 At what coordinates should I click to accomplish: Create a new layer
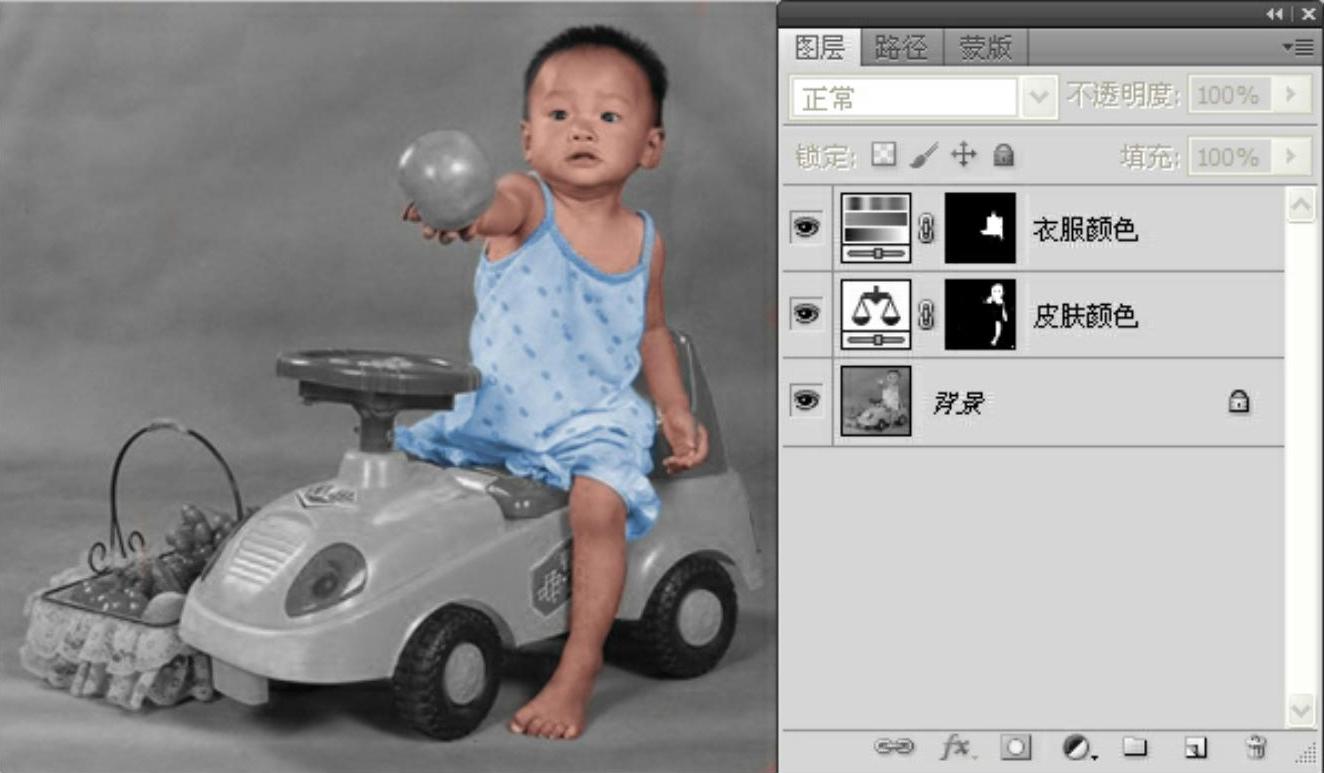1195,747
